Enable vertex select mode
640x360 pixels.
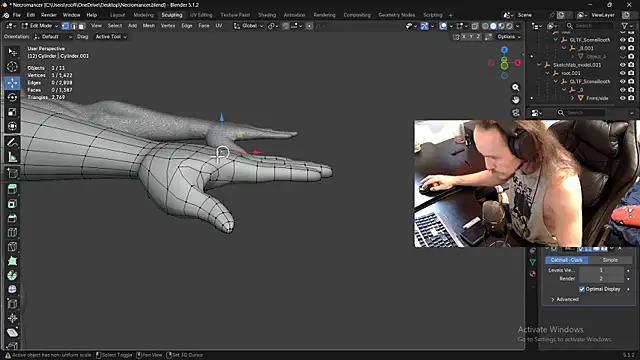65,26
